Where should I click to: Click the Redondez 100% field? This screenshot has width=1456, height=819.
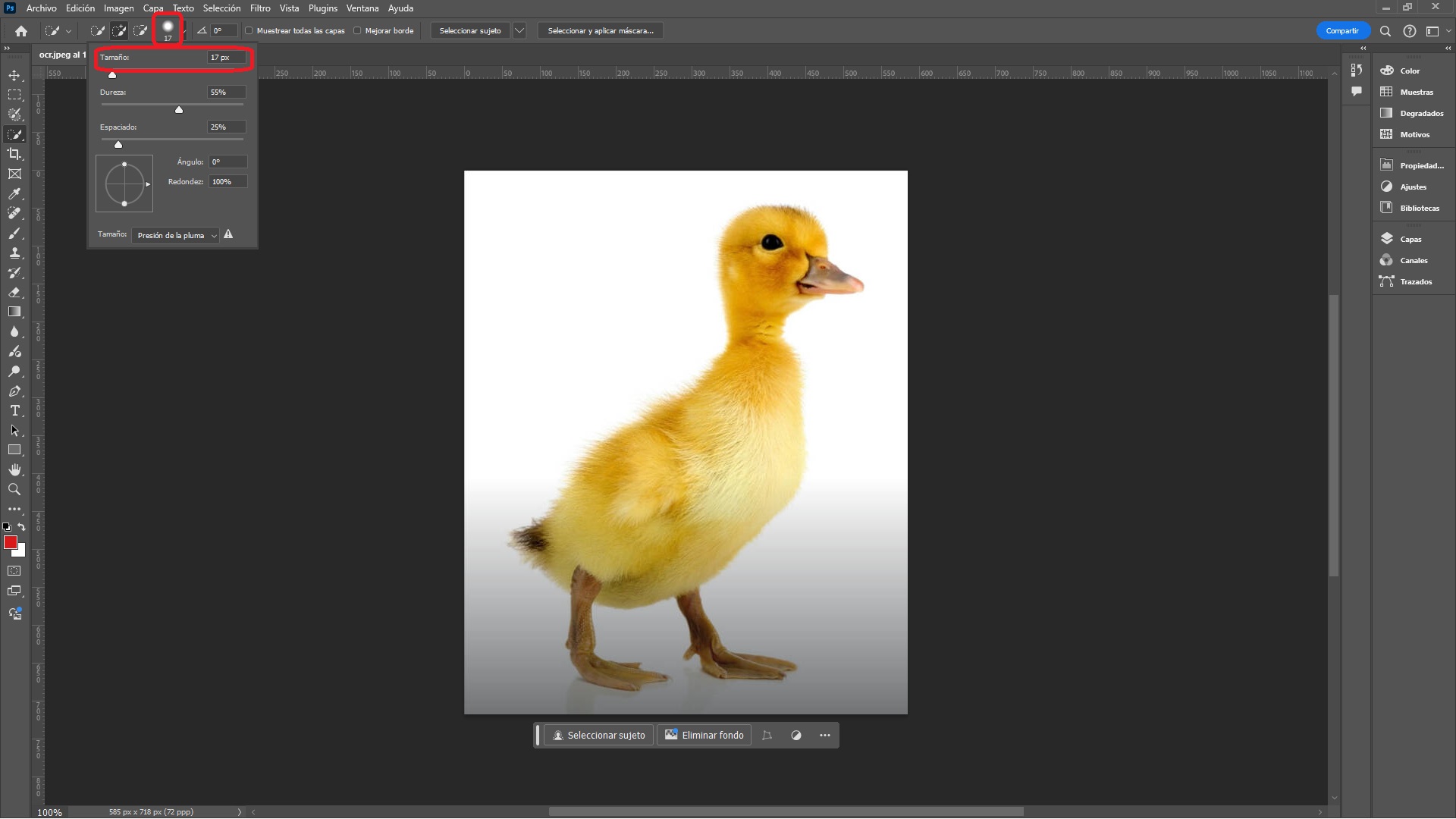(x=227, y=182)
